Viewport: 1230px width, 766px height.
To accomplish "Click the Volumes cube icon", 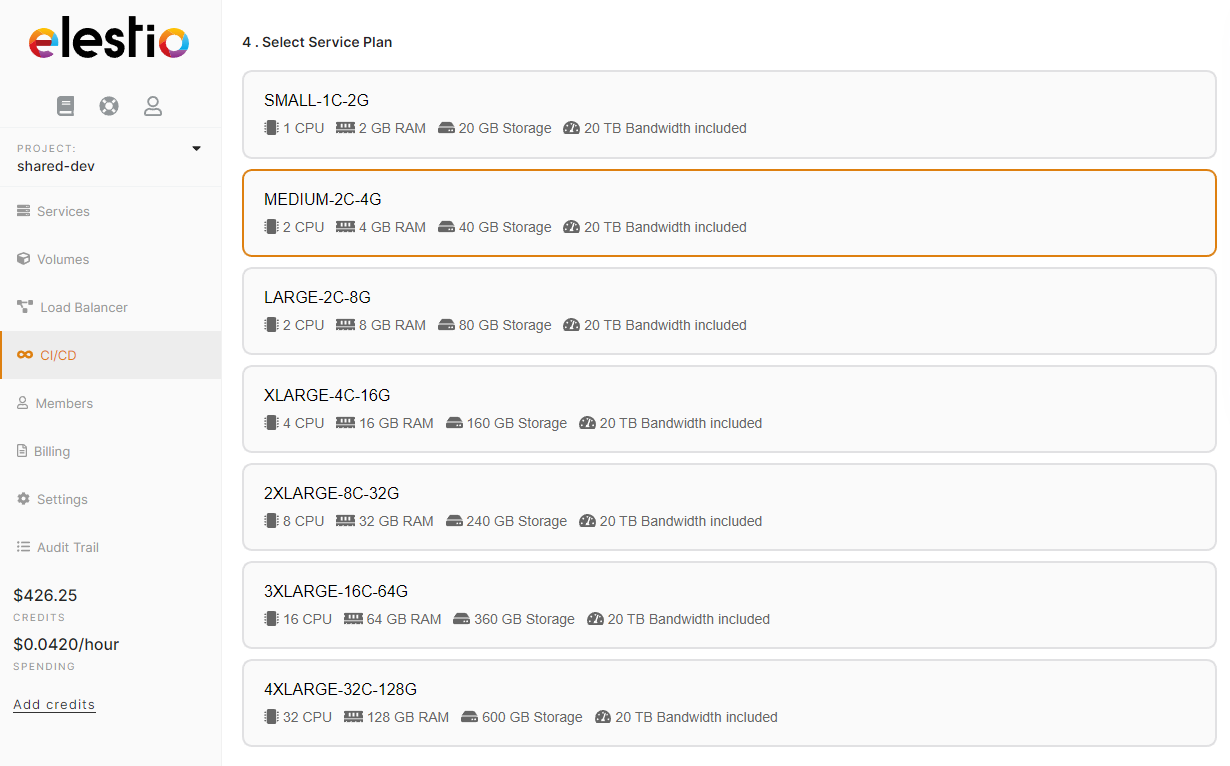I will pyautogui.click(x=24, y=259).
